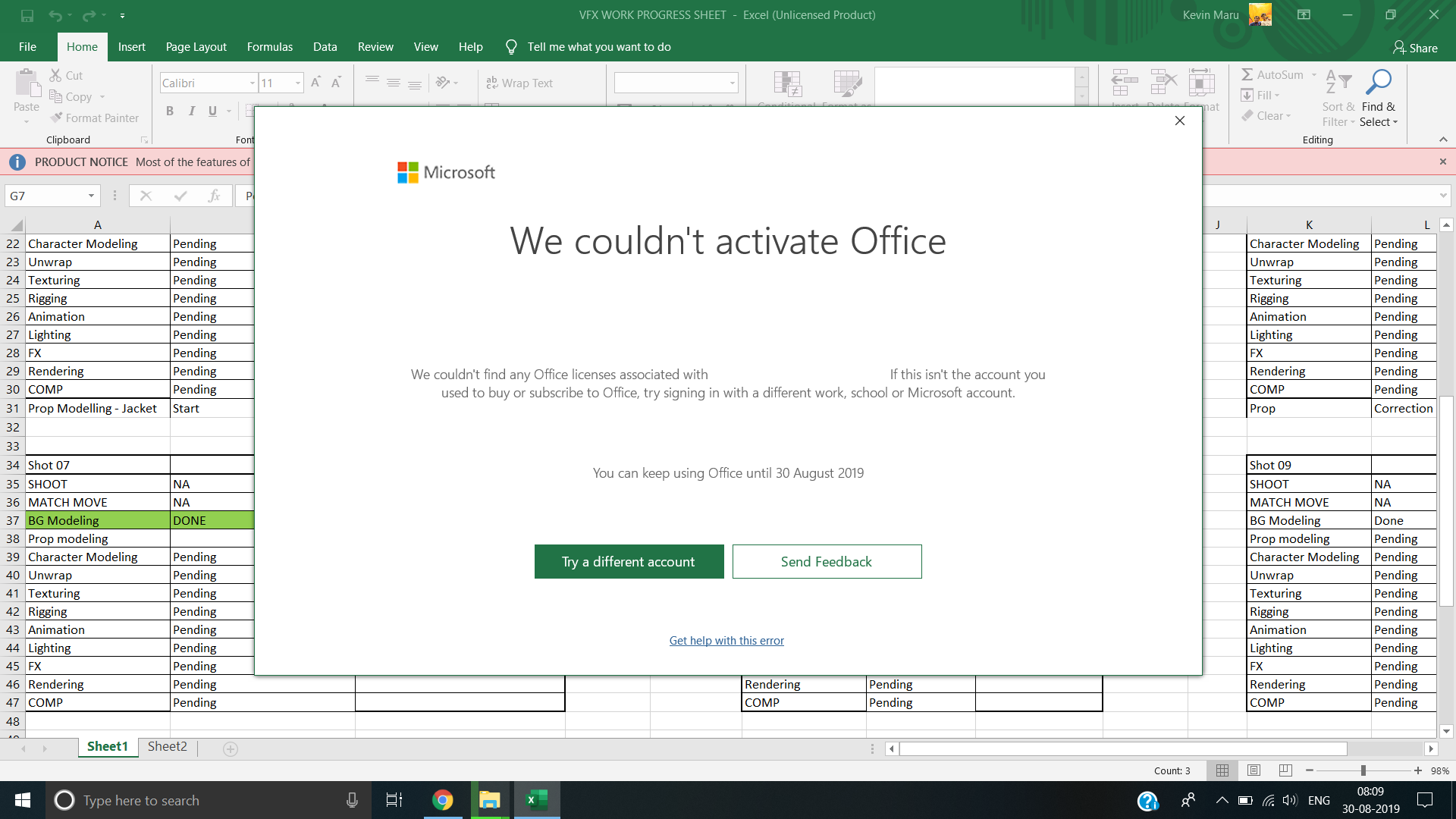Toggle middle align button

tap(394, 83)
